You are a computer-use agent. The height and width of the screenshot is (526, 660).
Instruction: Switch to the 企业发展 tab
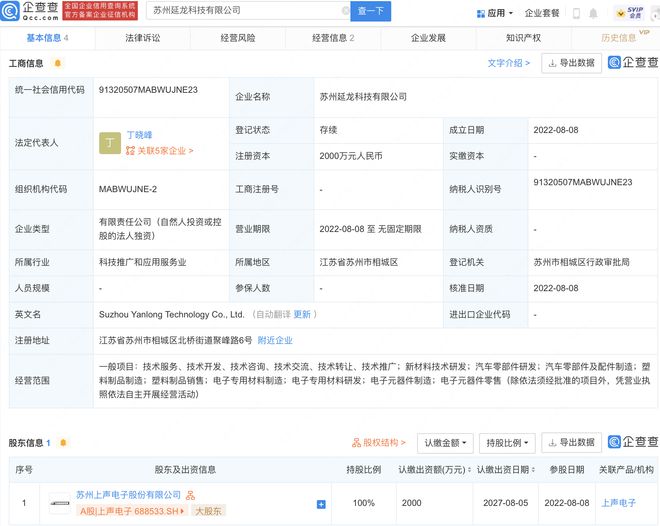[428, 38]
